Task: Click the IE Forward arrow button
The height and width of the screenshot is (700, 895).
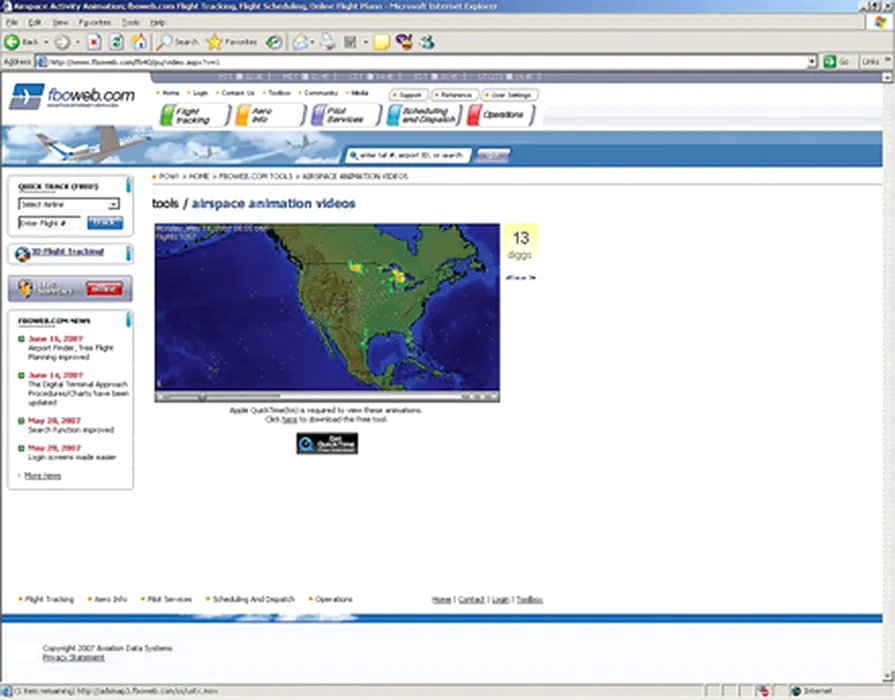Action: pos(62,42)
